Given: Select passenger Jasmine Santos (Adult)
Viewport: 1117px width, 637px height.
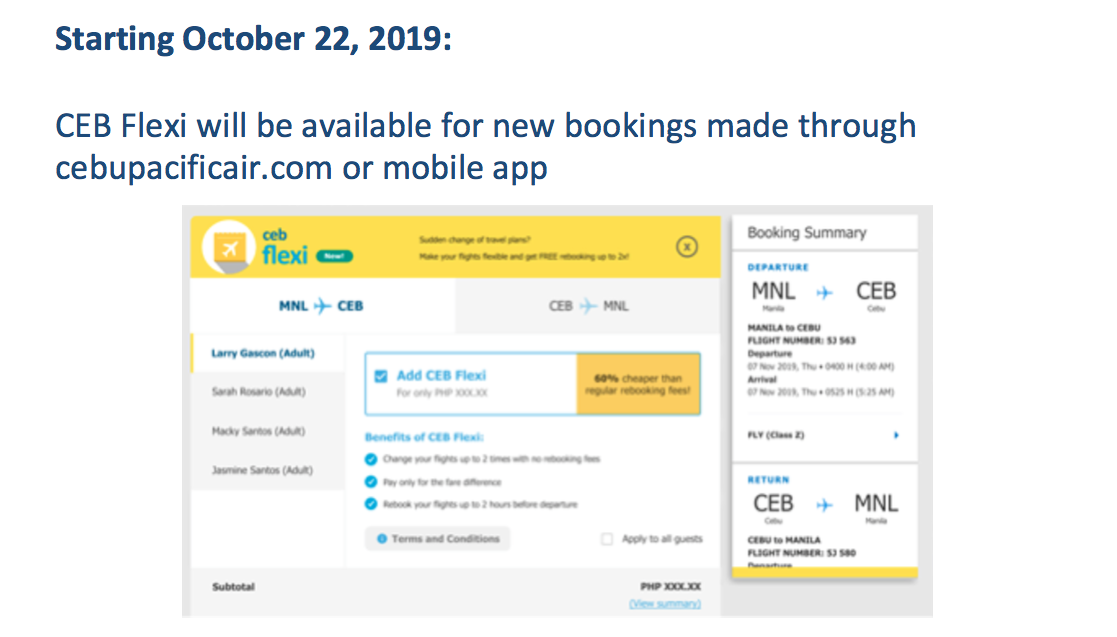Looking at the screenshot, I should [262, 469].
